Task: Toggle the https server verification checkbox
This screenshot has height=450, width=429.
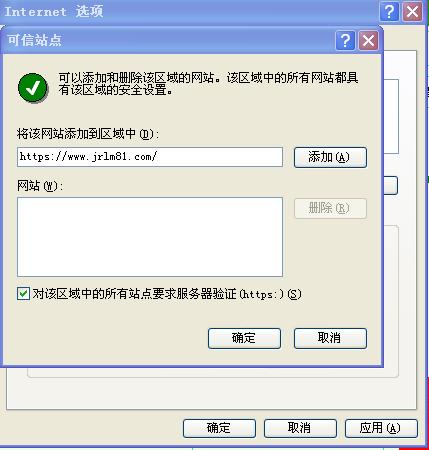Action: [23, 294]
